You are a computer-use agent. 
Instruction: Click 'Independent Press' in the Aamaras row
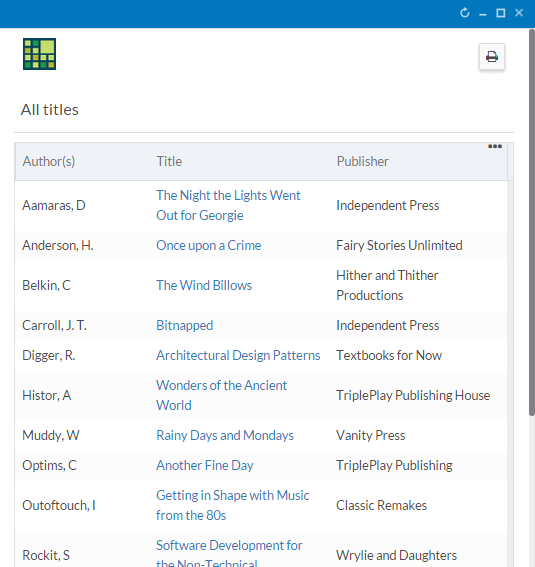coord(388,205)
